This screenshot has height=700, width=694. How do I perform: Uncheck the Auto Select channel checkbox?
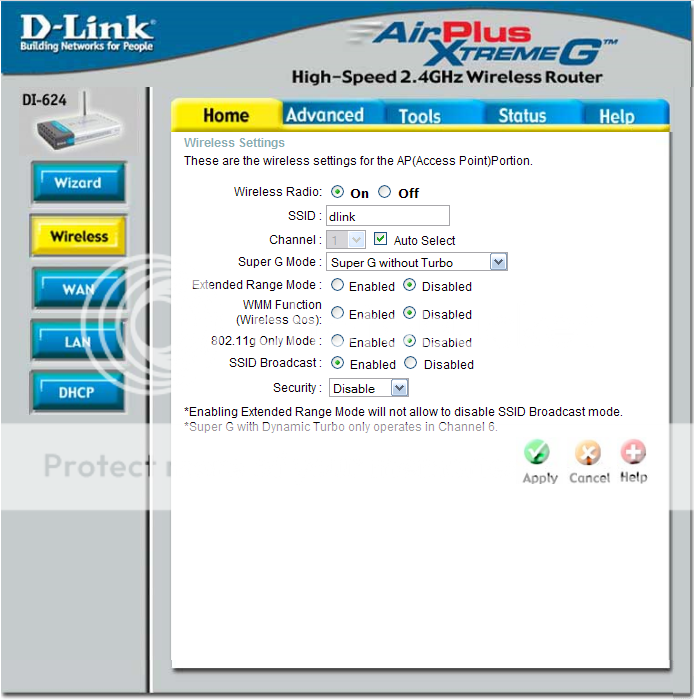click(380, 240)
